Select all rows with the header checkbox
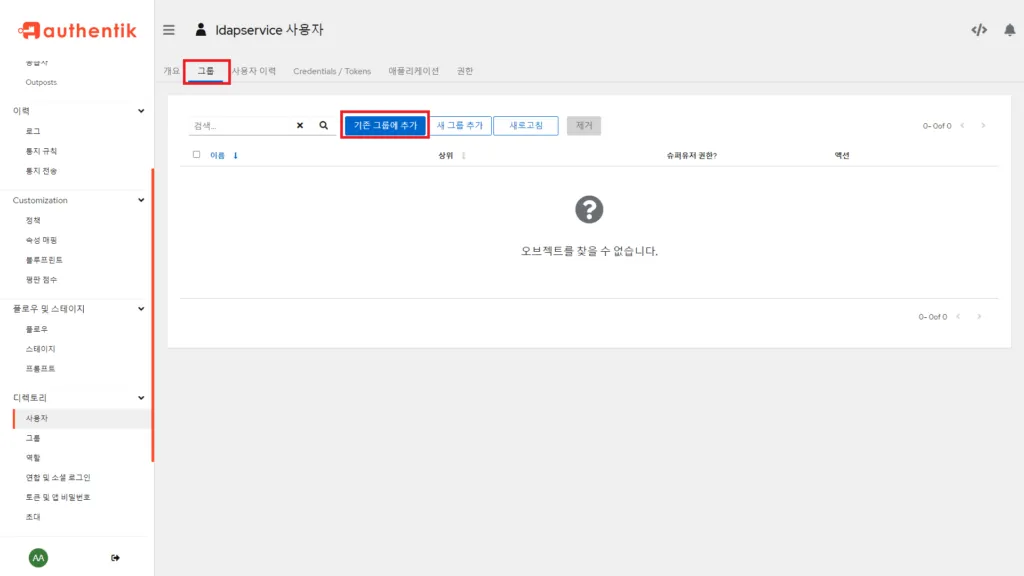The image size is (1024, 576). (x=196, y=154)
